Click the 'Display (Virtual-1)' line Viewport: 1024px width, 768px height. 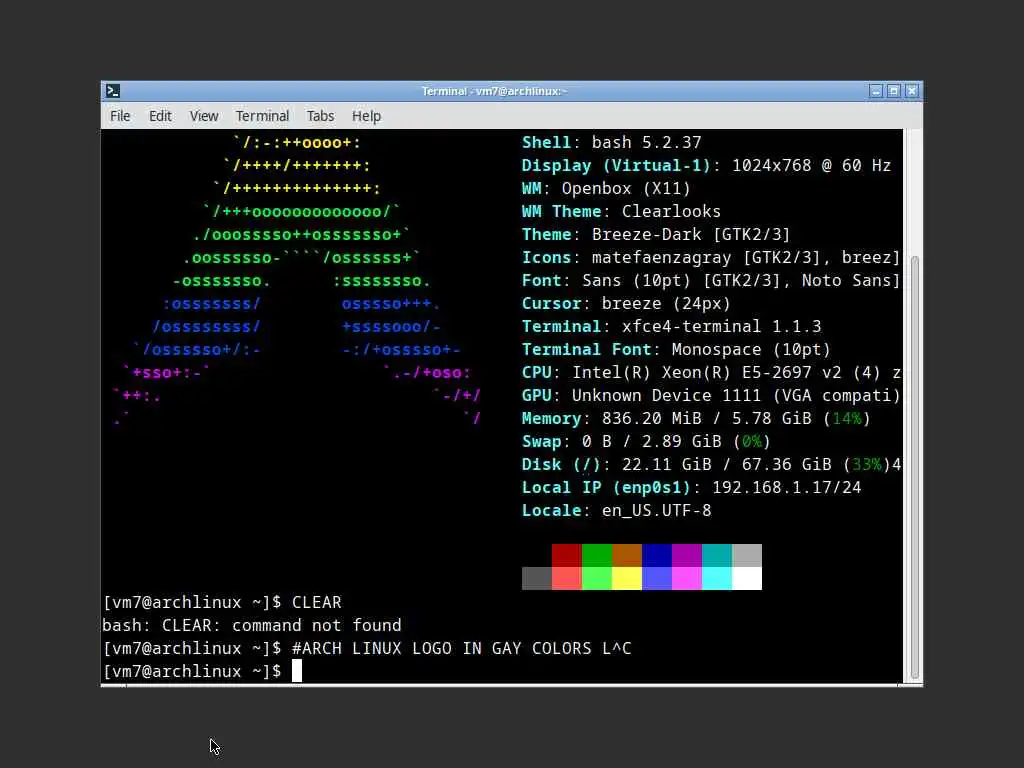click(706, 165)
